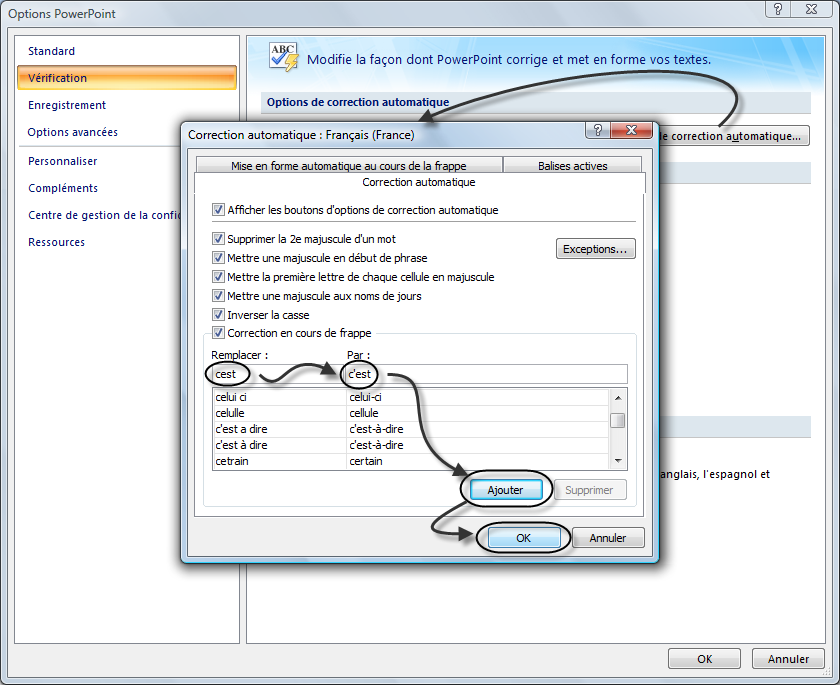The image size is (840, 685).
Task: Disable 'Correction en cours de frappe'
Action: [x=219, y=333]
